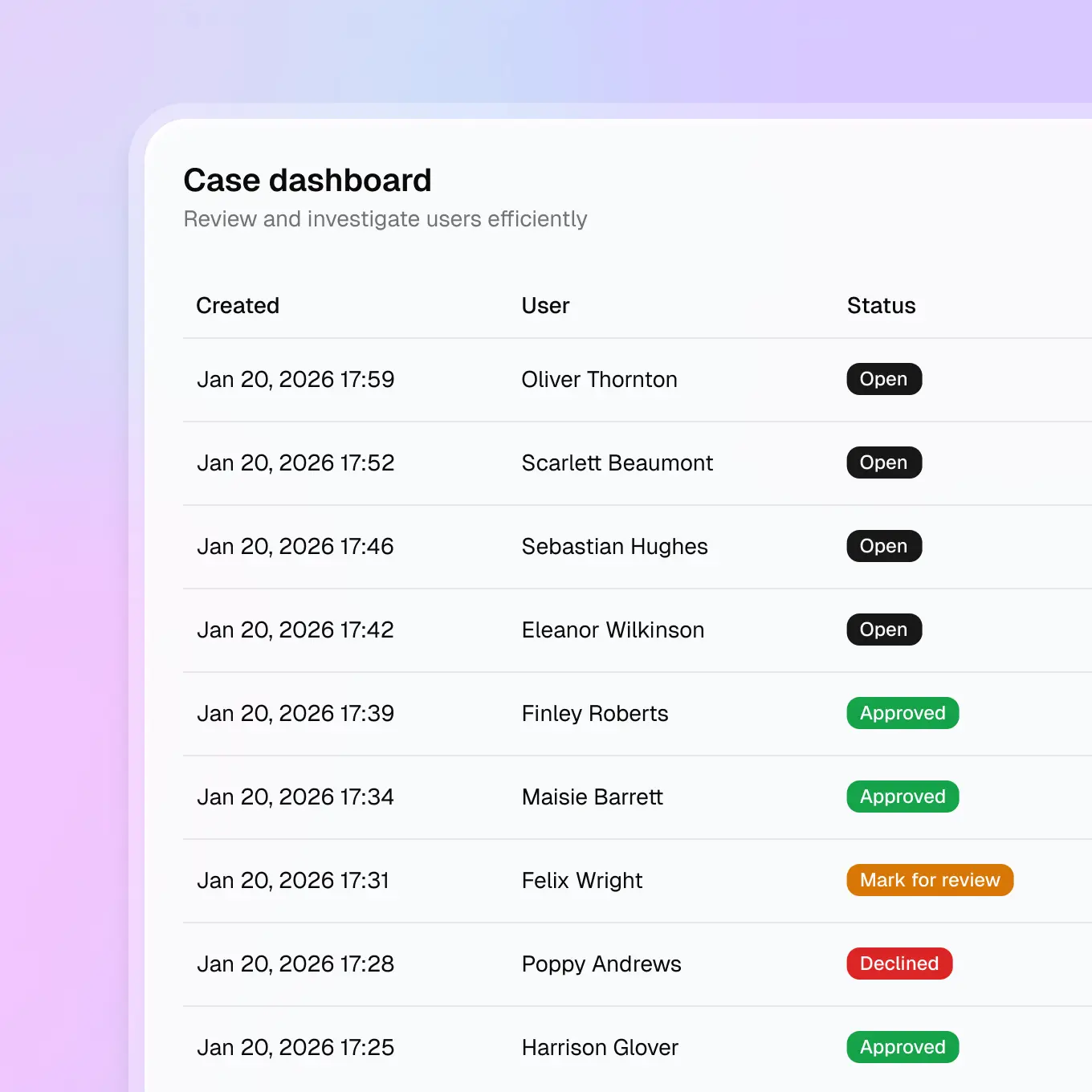Screen dimensions: 1092x1092
Task: Select the Jan 20, 2026 17:46 timestamp
Action: tap(295, 547)
